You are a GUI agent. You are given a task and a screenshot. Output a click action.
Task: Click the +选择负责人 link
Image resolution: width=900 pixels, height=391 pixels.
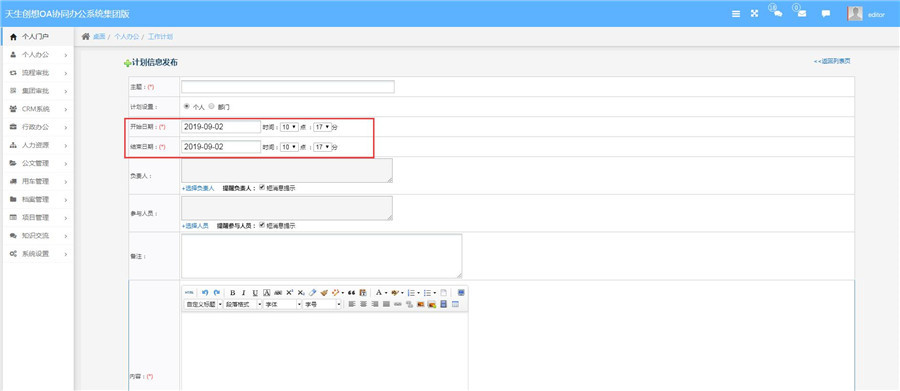[x=198, y=188]
